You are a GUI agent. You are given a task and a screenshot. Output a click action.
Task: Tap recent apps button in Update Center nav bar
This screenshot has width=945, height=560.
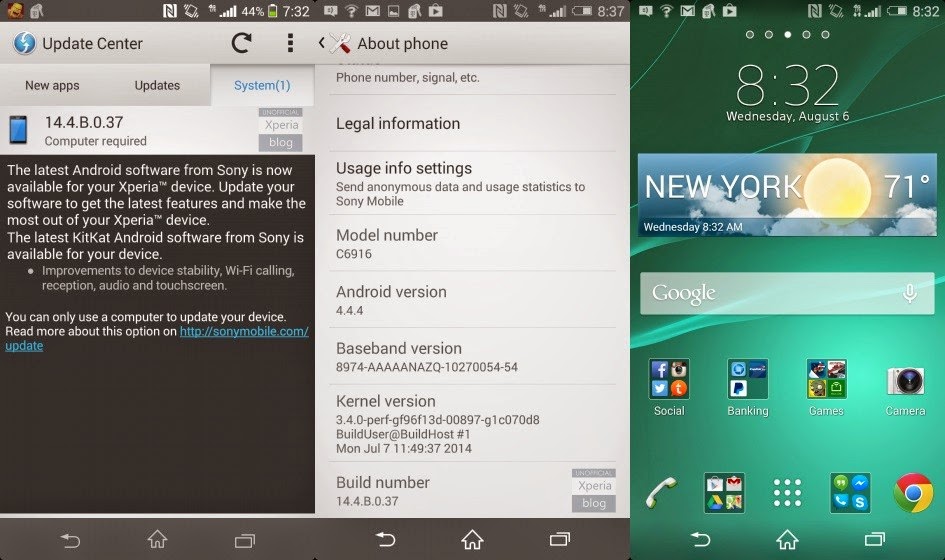tap(245, 541)
